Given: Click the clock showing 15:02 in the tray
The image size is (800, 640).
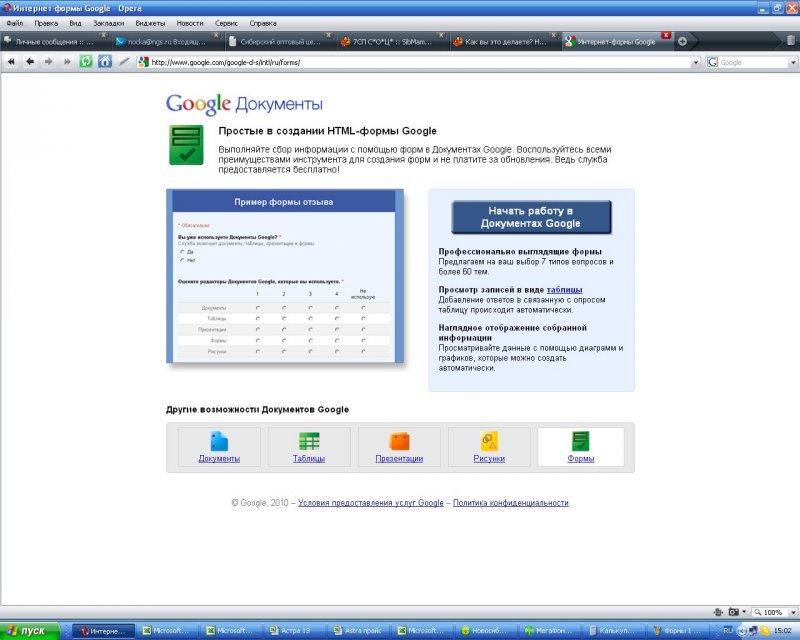Looking at the screenshot, I should 783,630.
